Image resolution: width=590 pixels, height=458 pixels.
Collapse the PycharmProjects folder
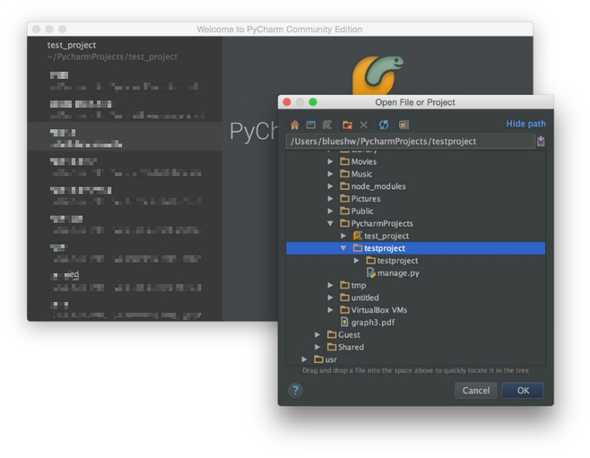coord(330,224)
